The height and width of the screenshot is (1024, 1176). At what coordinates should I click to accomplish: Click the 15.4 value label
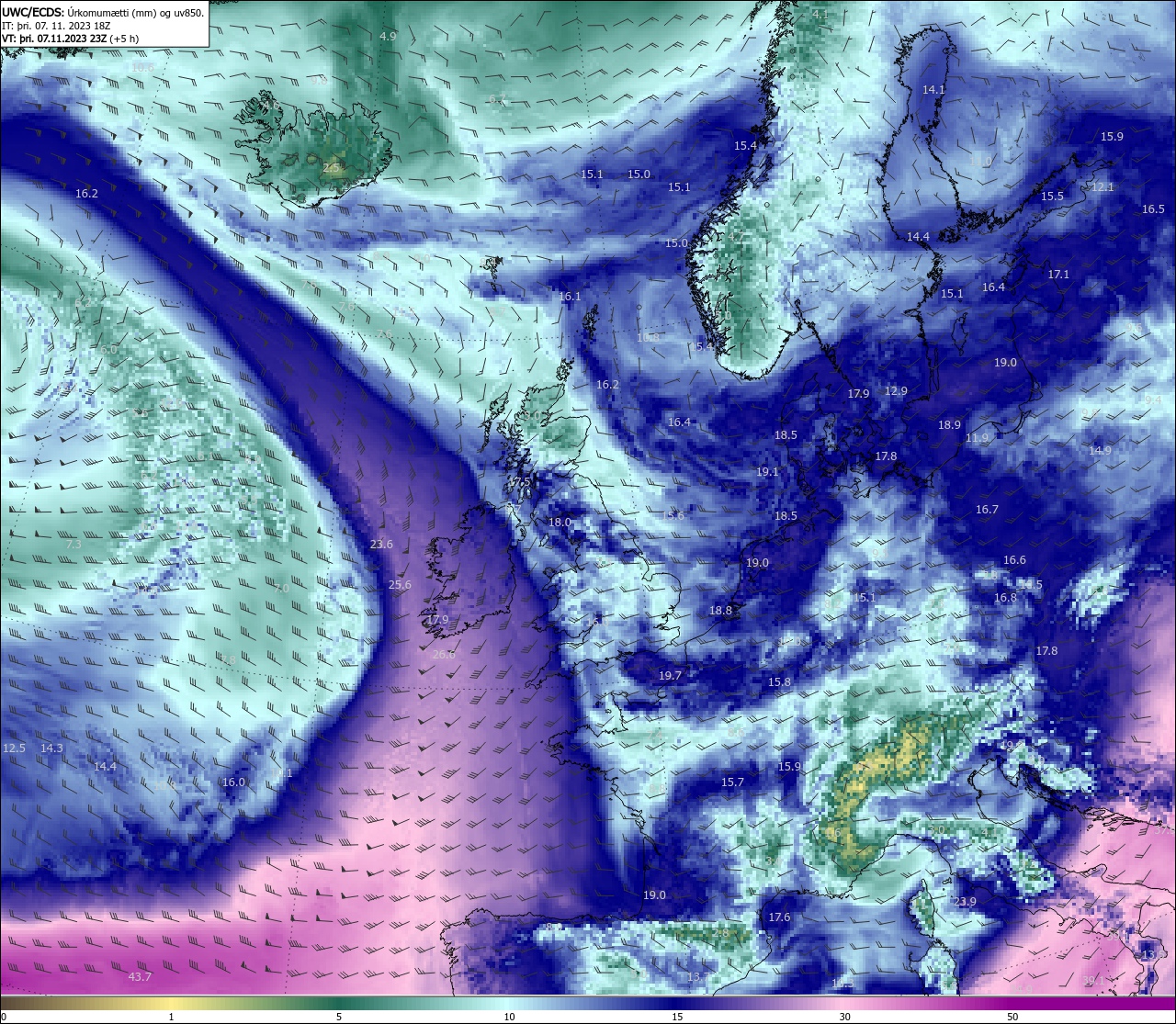[x=745, y=145]
